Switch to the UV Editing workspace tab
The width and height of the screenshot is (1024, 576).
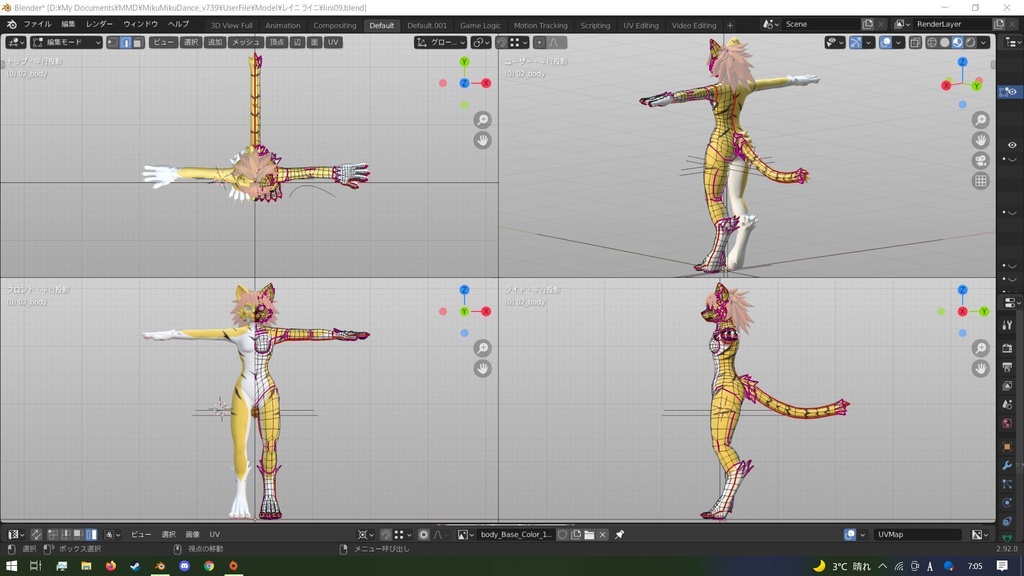(x=641, y=25)
